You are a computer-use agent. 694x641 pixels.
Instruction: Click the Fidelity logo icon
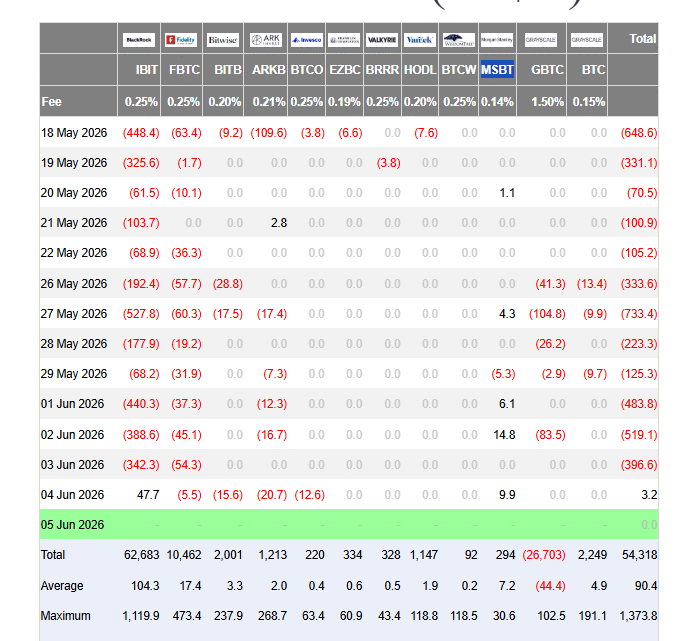click(181, 40)
